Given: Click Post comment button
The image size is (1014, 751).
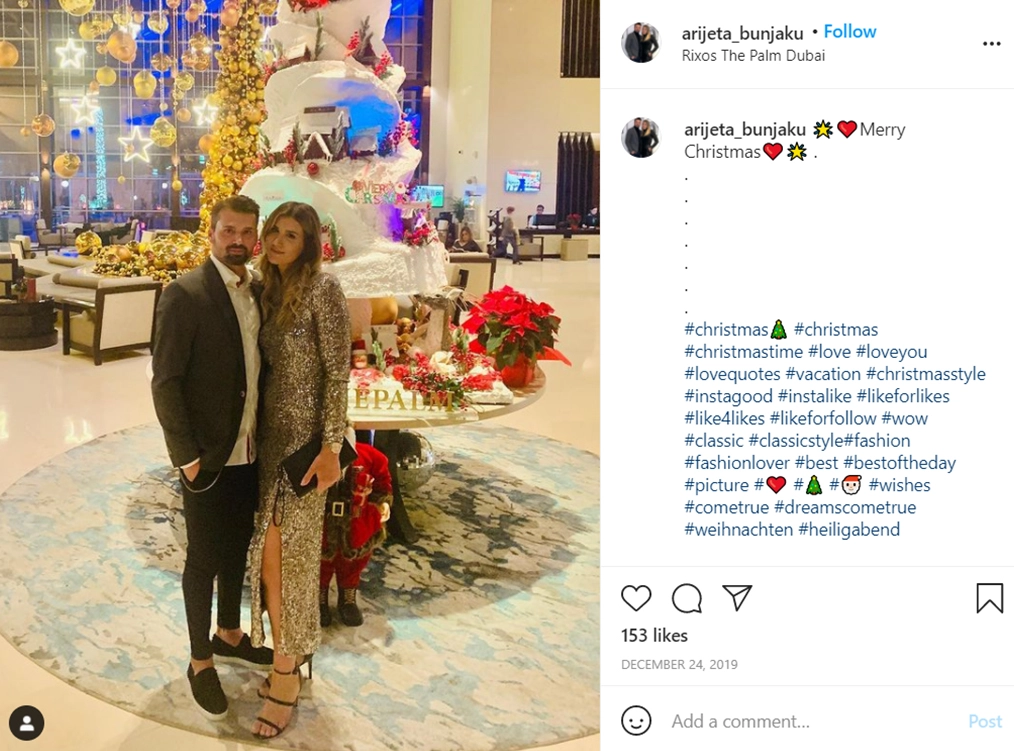Looking at the screenshot, I should click(985, 721).
